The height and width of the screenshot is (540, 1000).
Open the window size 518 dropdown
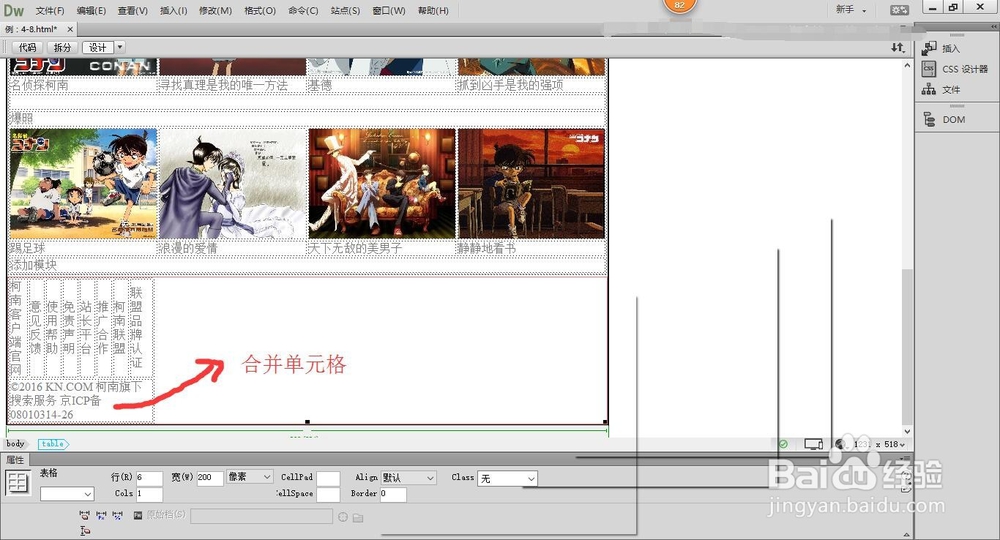click(893, 444)
